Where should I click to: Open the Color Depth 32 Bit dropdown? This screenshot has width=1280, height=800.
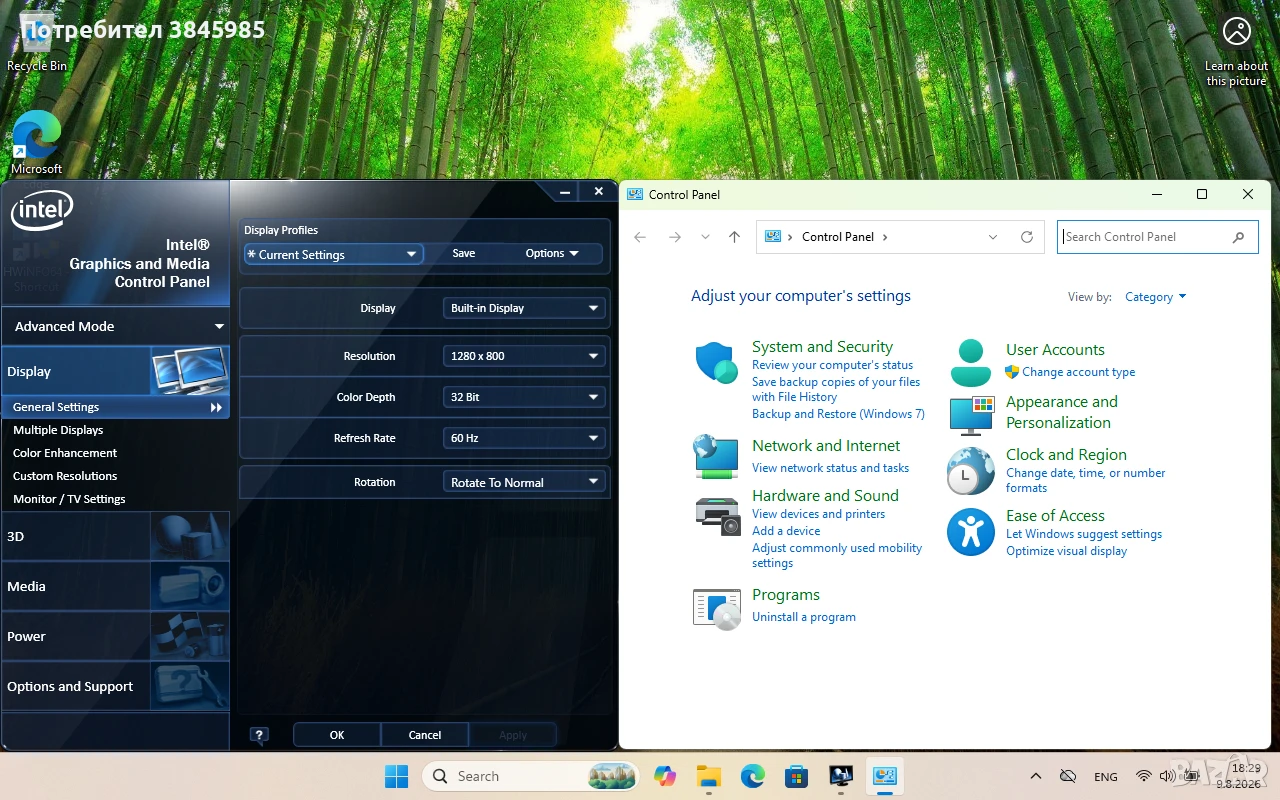[524, 397]
